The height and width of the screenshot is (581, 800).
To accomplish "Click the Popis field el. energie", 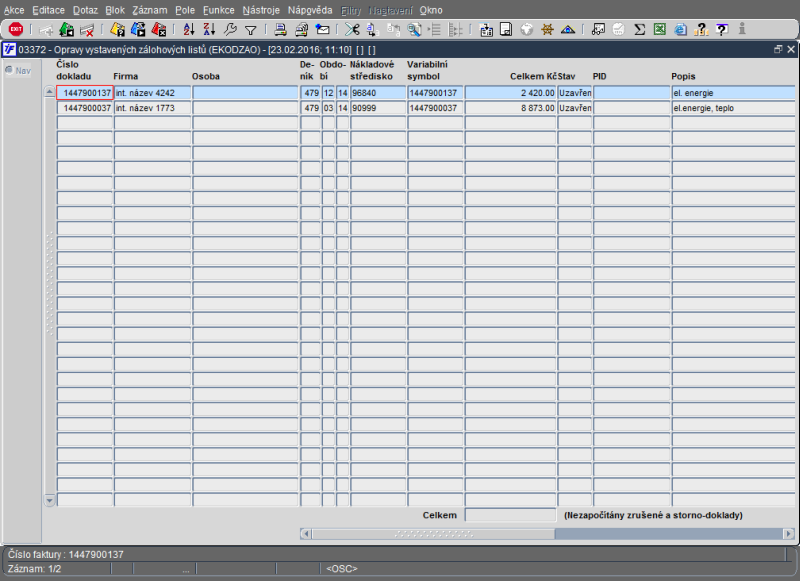I will 733,93.
